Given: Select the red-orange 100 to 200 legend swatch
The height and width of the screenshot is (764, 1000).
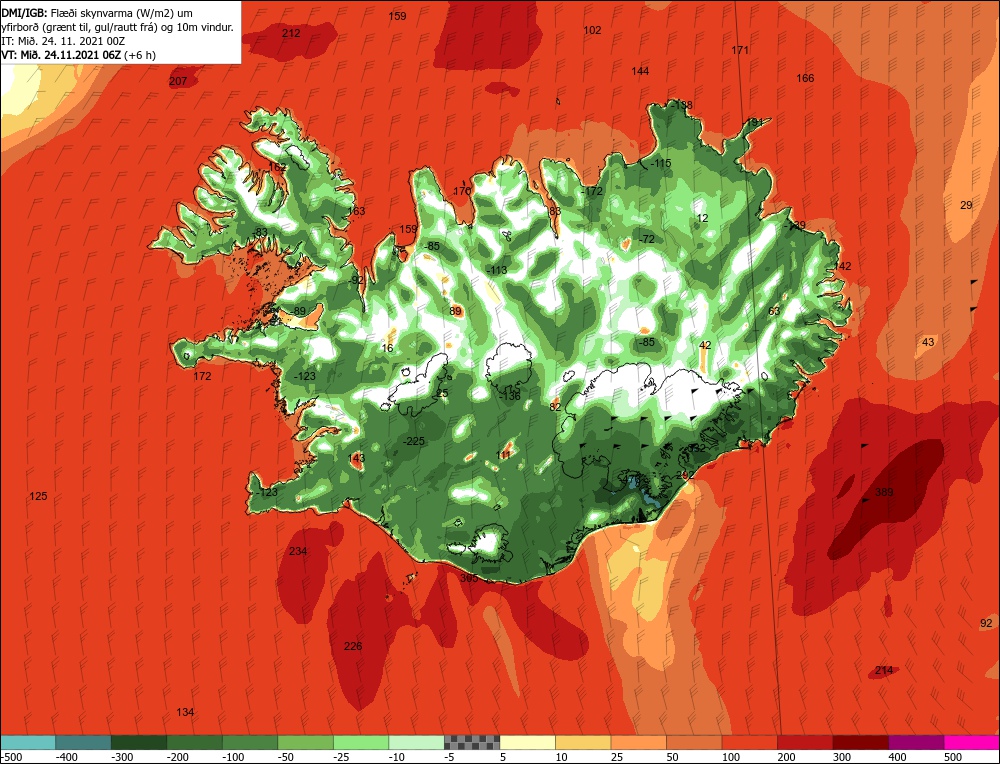Looking at the screenshot, I should coord(749,742).
